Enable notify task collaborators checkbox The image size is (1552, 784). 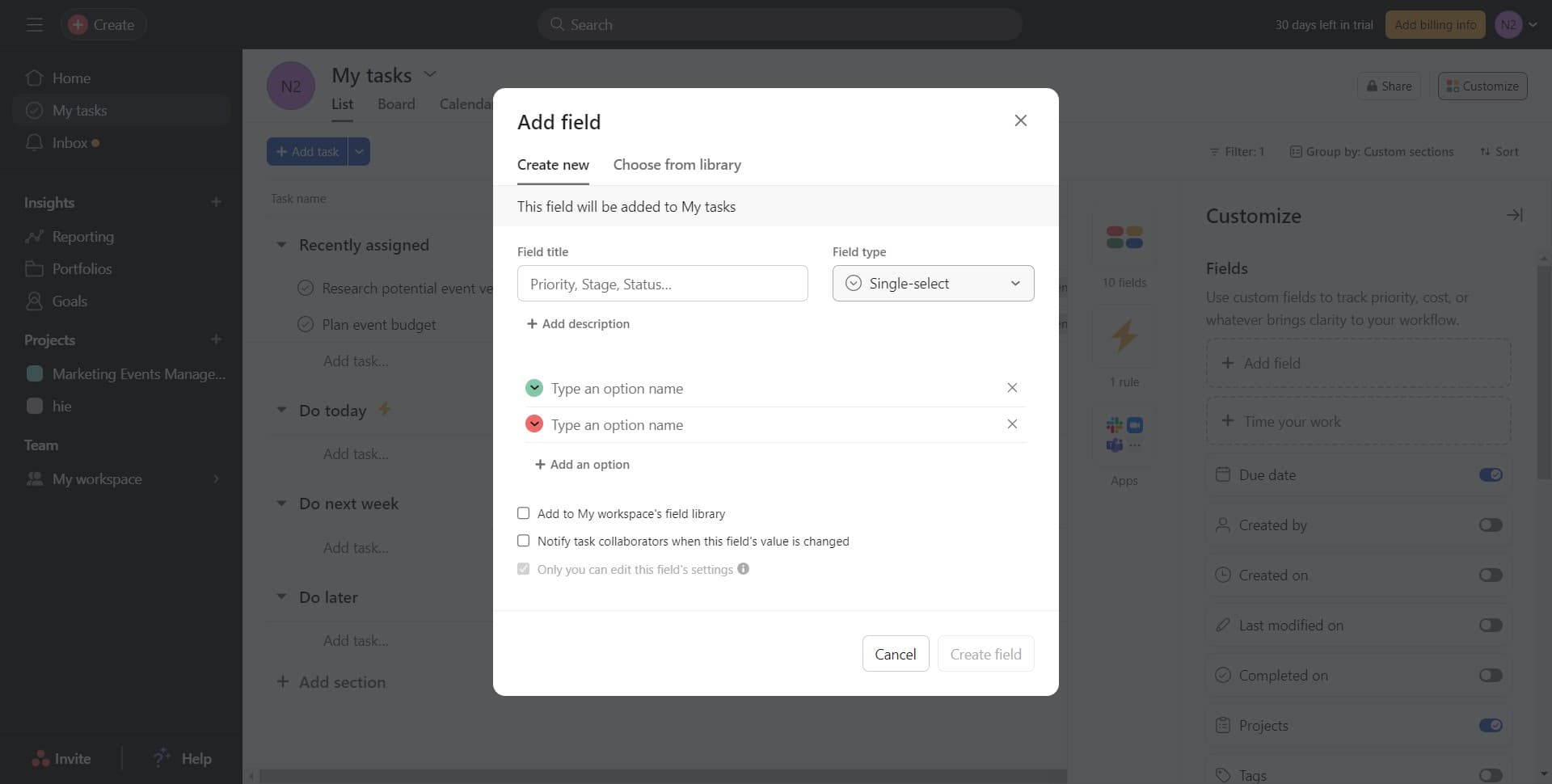524,541
